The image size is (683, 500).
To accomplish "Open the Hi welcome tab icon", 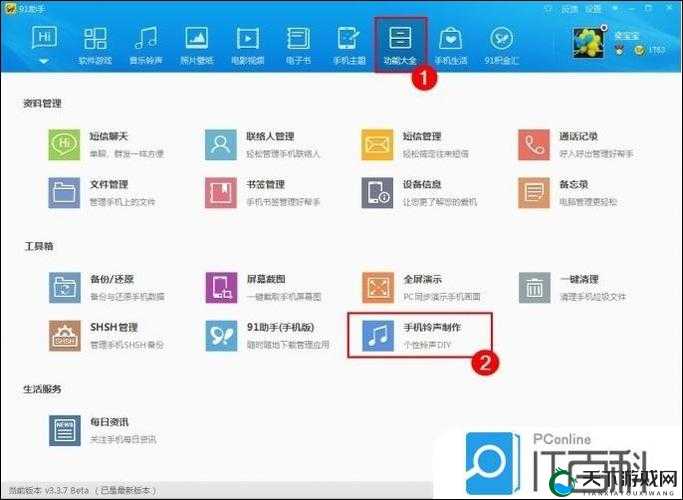I will tap(44, 38).
